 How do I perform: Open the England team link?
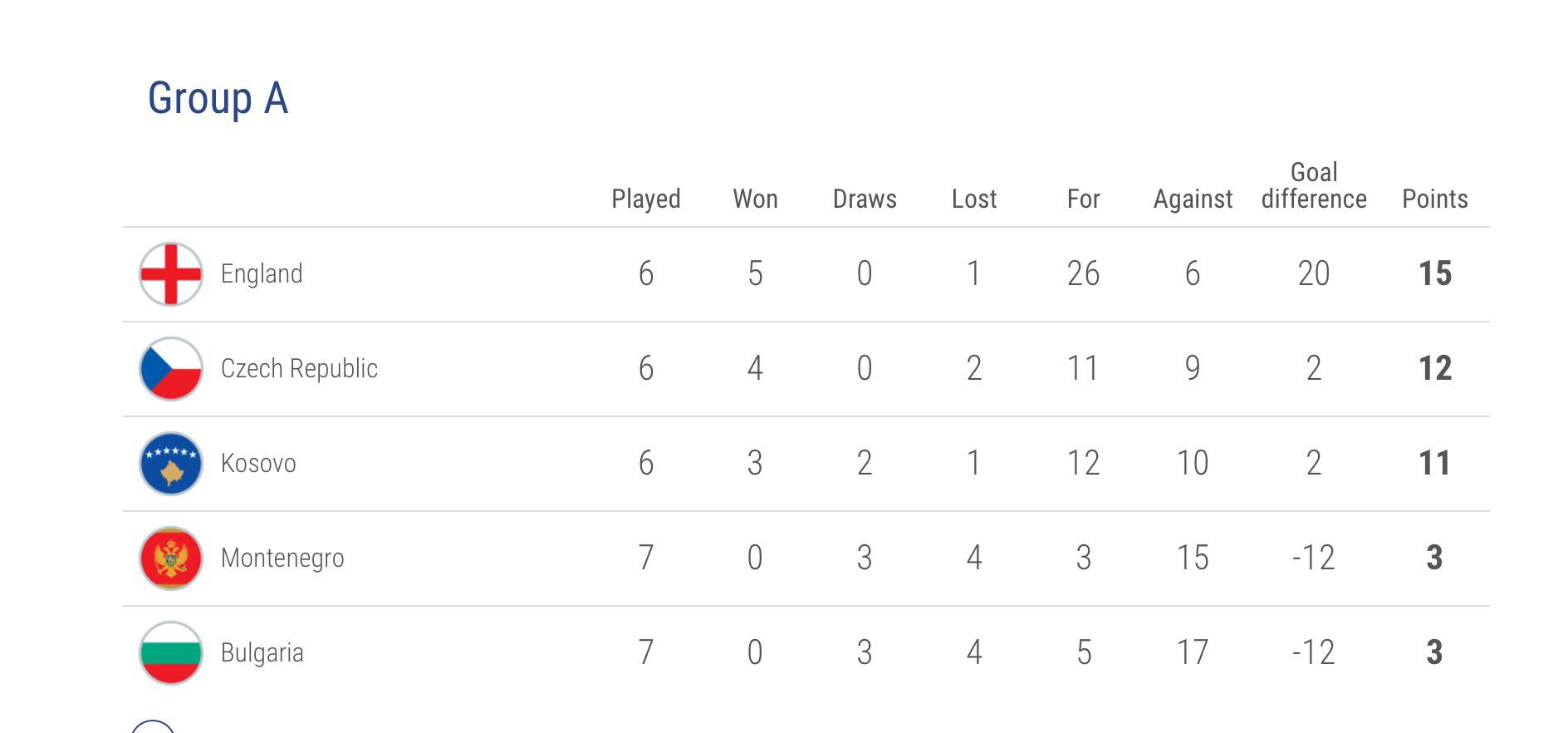pyautogui.click(x=262, y=274)
